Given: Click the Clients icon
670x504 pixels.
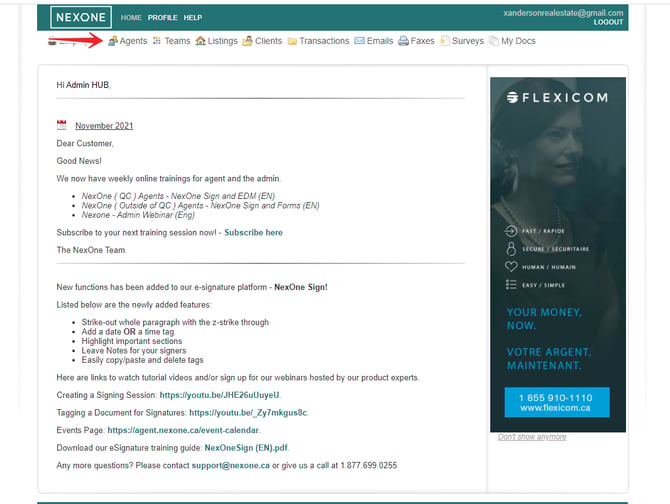Looking at the screenshot, I should pyautogui.click(x=247, y=41).
